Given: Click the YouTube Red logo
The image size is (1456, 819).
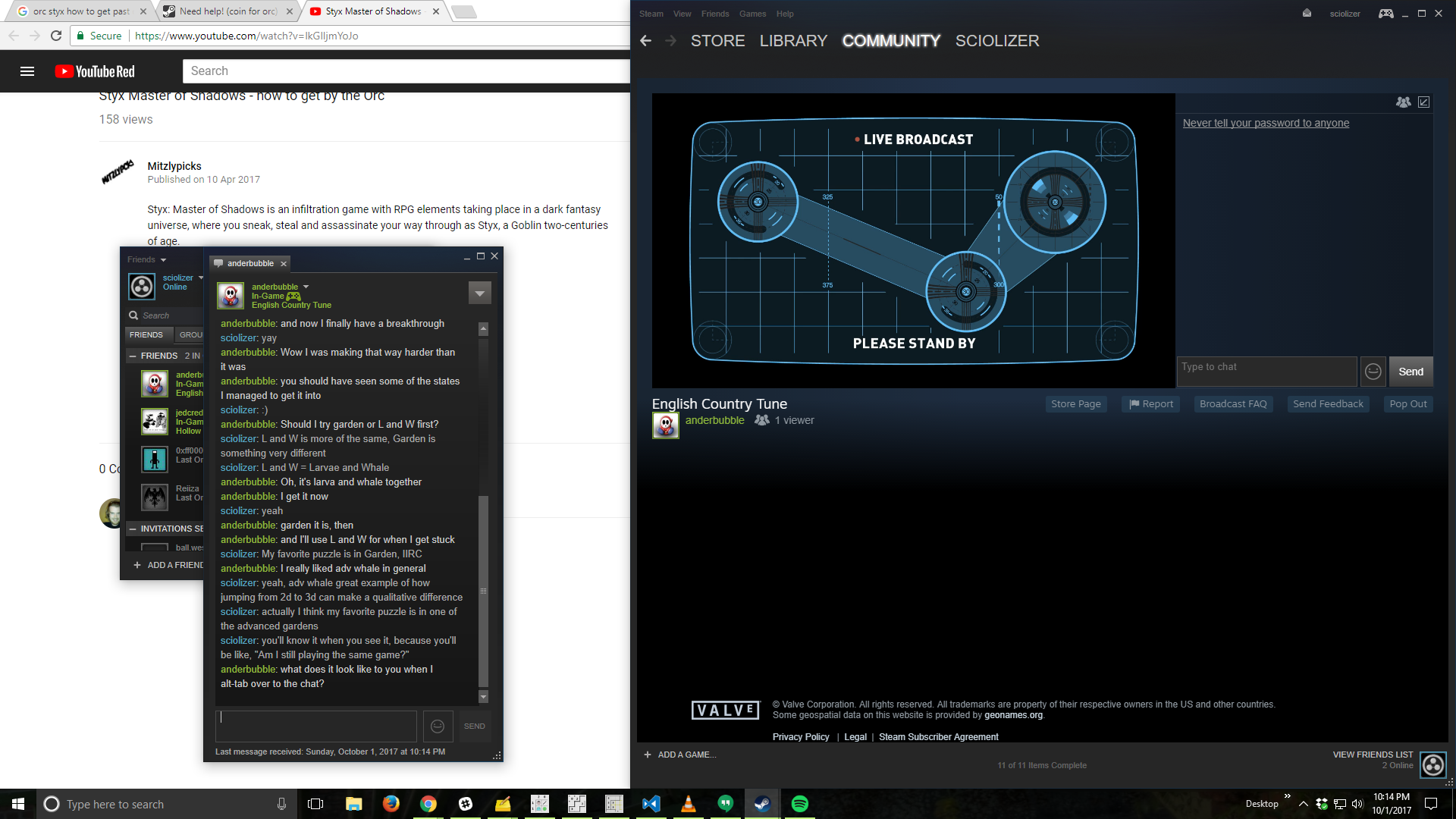Looking at the screenshot, I should click(95, 71).
